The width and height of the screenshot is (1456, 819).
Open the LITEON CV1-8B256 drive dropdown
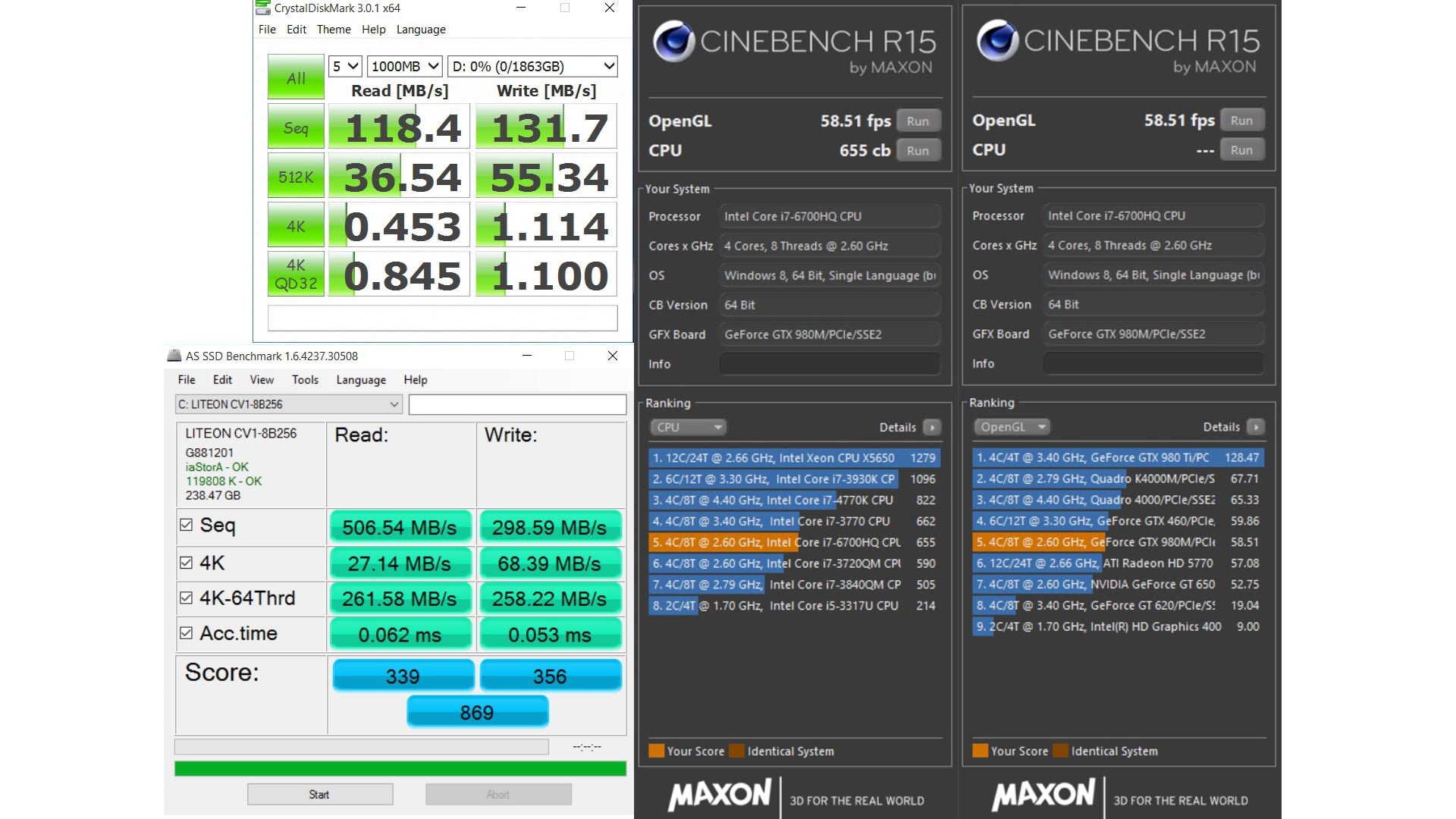tap(288, 404)
